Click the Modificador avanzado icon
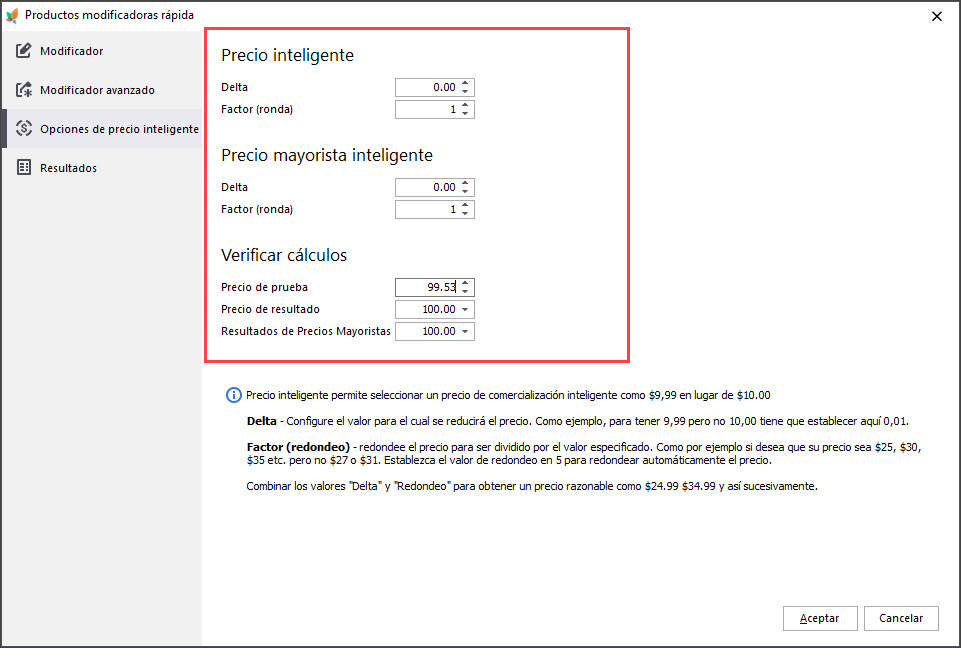This screenshot has width=961, height=648. tap(23, 90)
